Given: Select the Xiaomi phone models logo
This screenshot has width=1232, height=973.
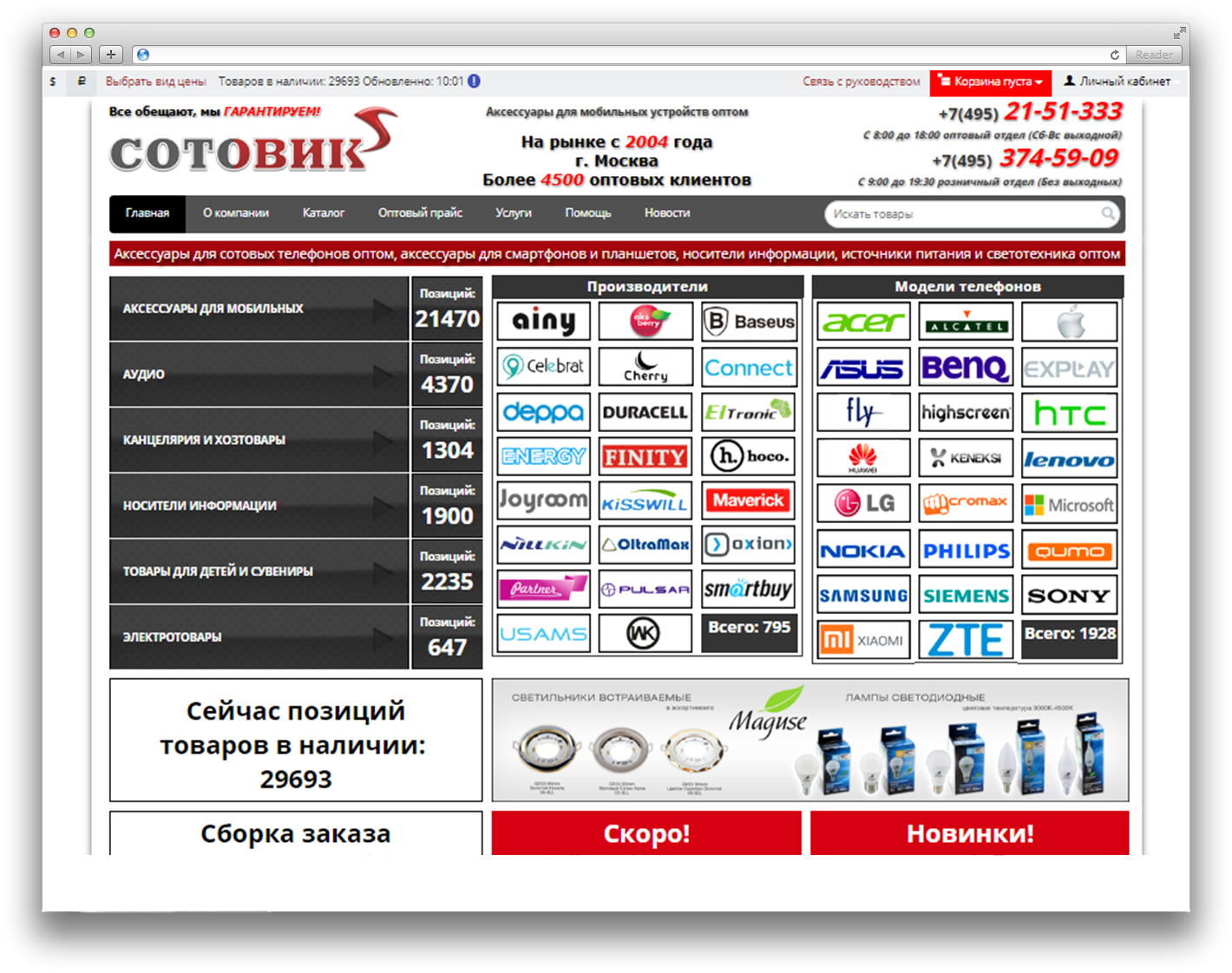Looking at the screenshot, I should tap(864, 640).
